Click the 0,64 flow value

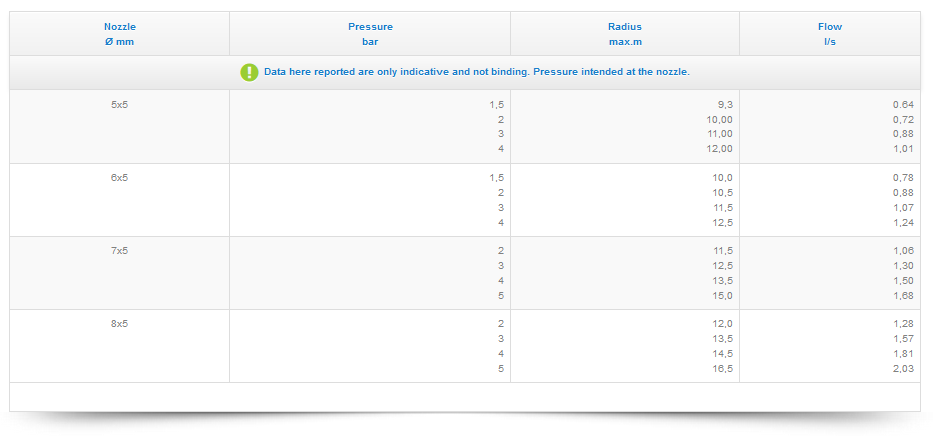coord(903,105)
